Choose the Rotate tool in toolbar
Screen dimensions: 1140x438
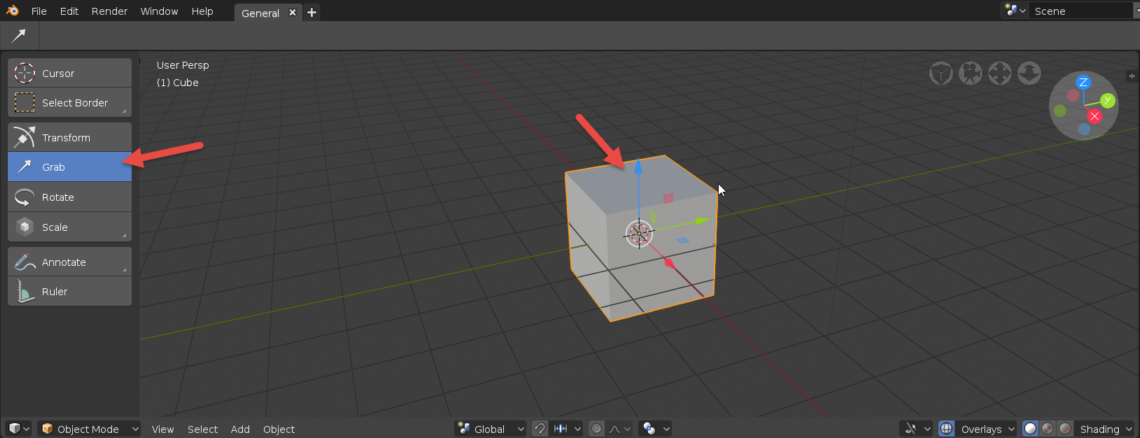[69, 197]
